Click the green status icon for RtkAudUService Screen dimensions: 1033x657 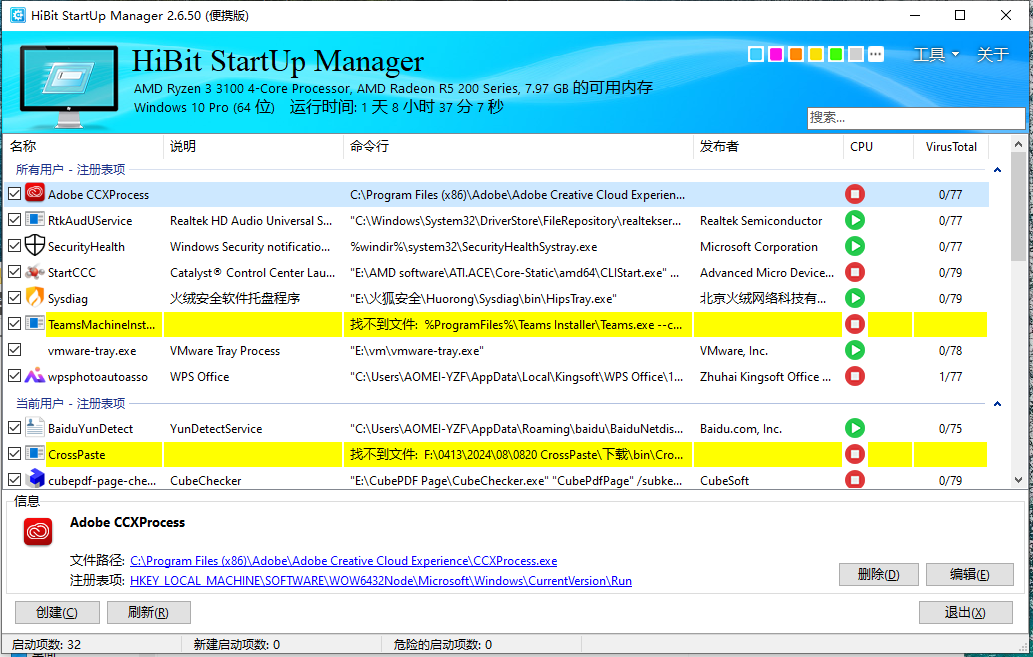pyautogui.click(x=855, y=220)
